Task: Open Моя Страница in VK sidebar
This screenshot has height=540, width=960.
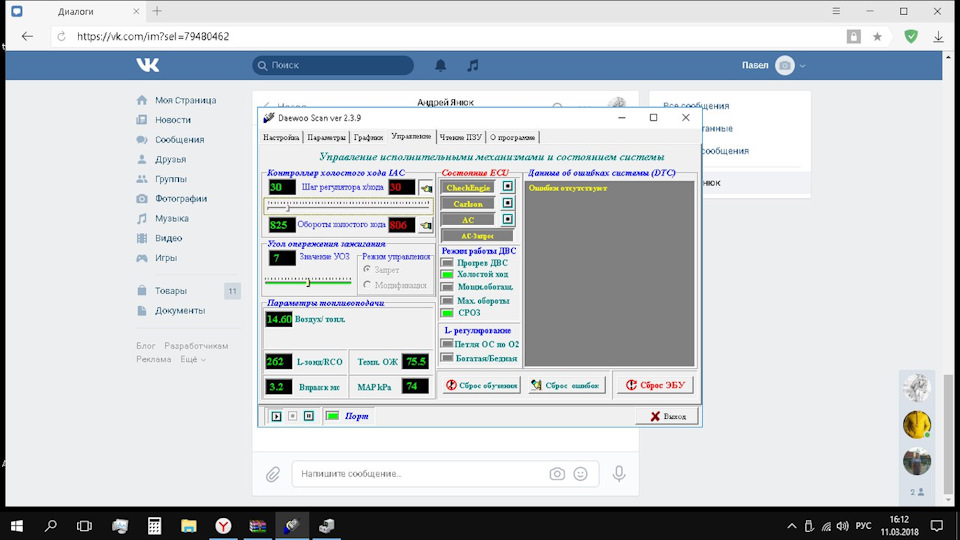Action: tap(185, 100)
